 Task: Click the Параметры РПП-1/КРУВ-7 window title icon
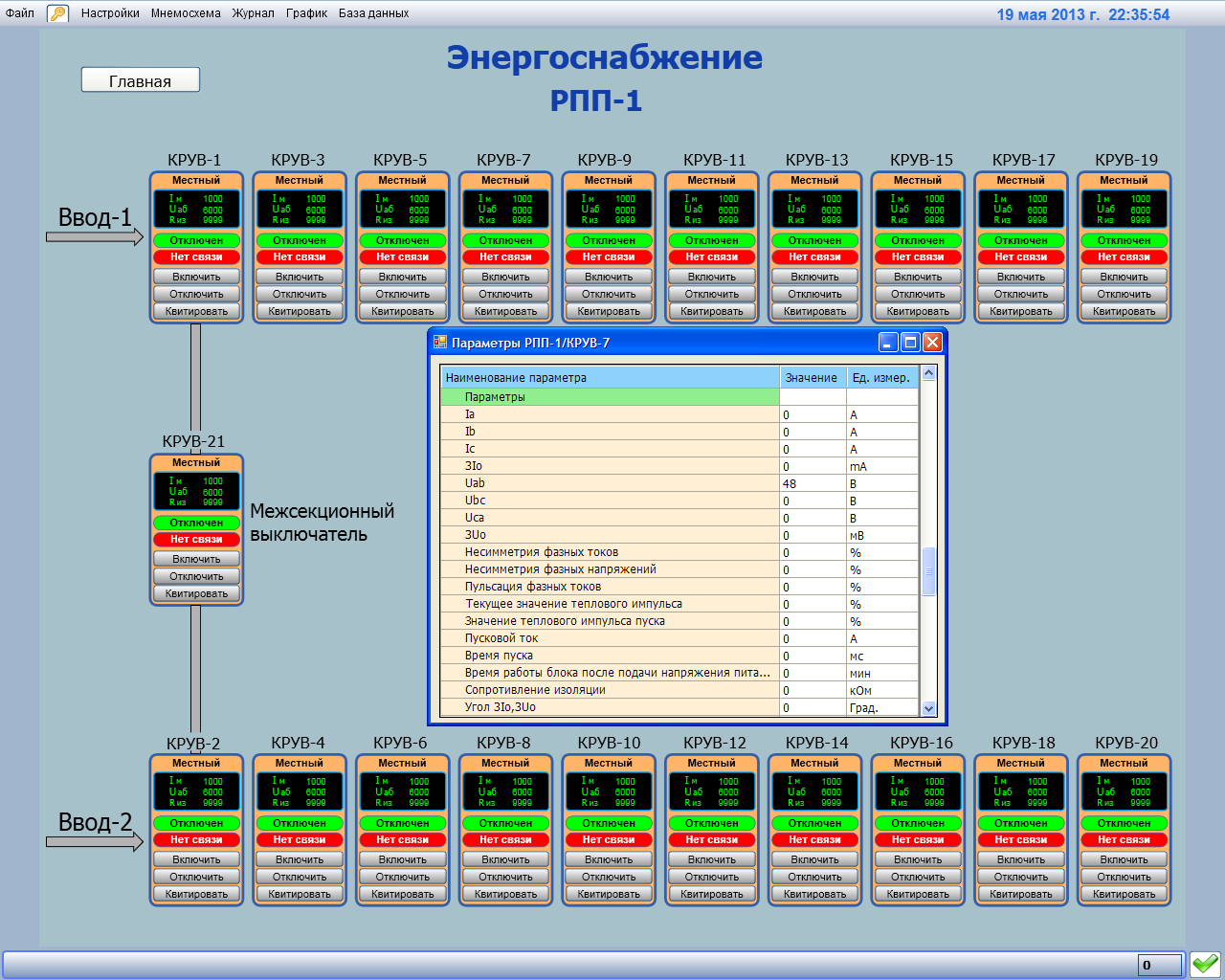click(440, 342)
